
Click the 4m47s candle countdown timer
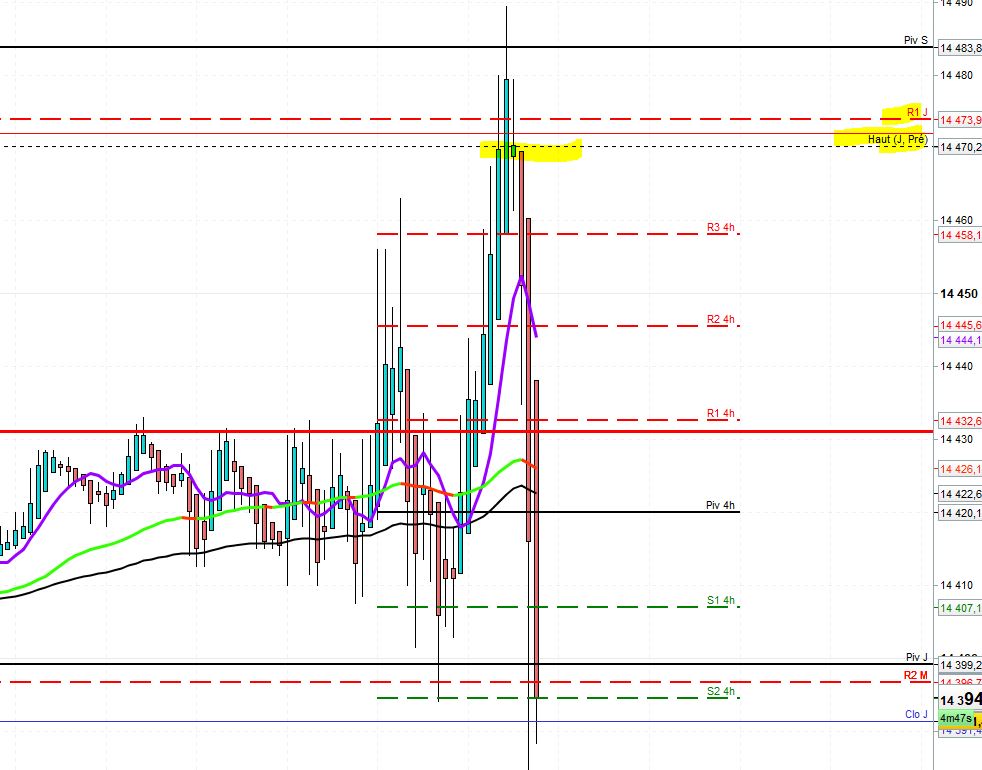click(956, 718)
